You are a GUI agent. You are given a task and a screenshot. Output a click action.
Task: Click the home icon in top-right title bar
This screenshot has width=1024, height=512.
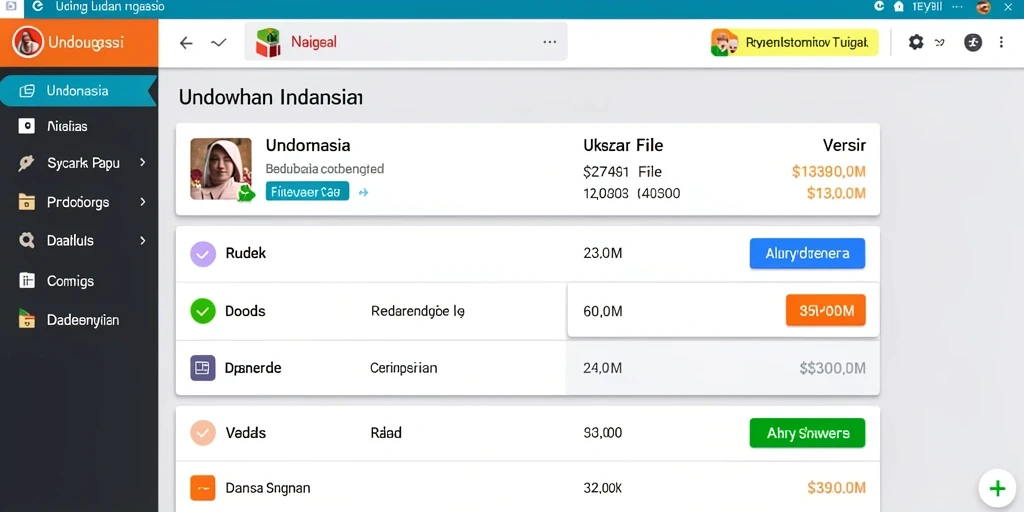[899, 7]
